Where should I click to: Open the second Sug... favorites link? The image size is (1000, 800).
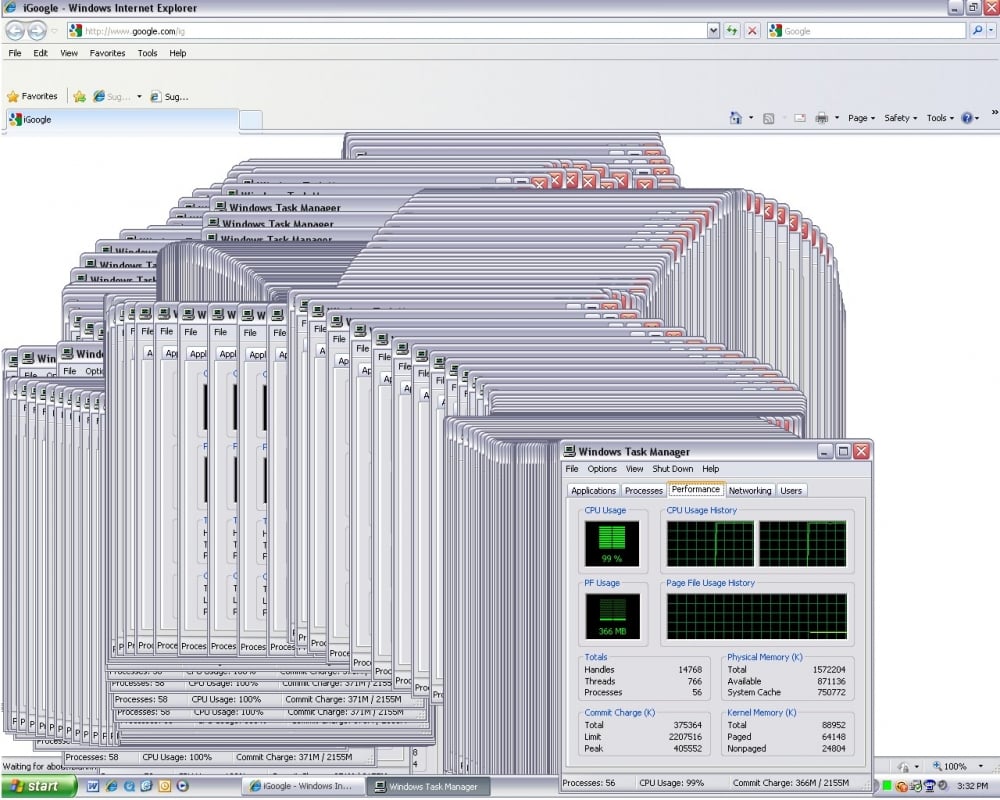point(169,96)
